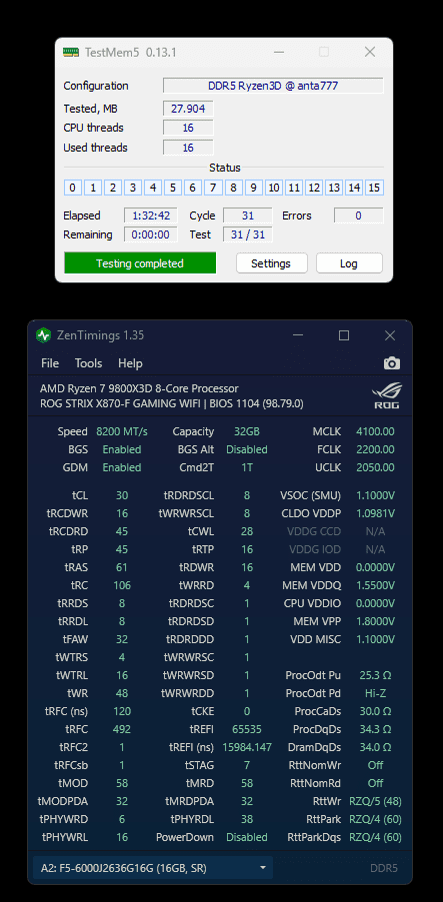The image size is (443, 902).
Task: Click the TestMem5 title bar icon
Action: [x=71, y=52]
